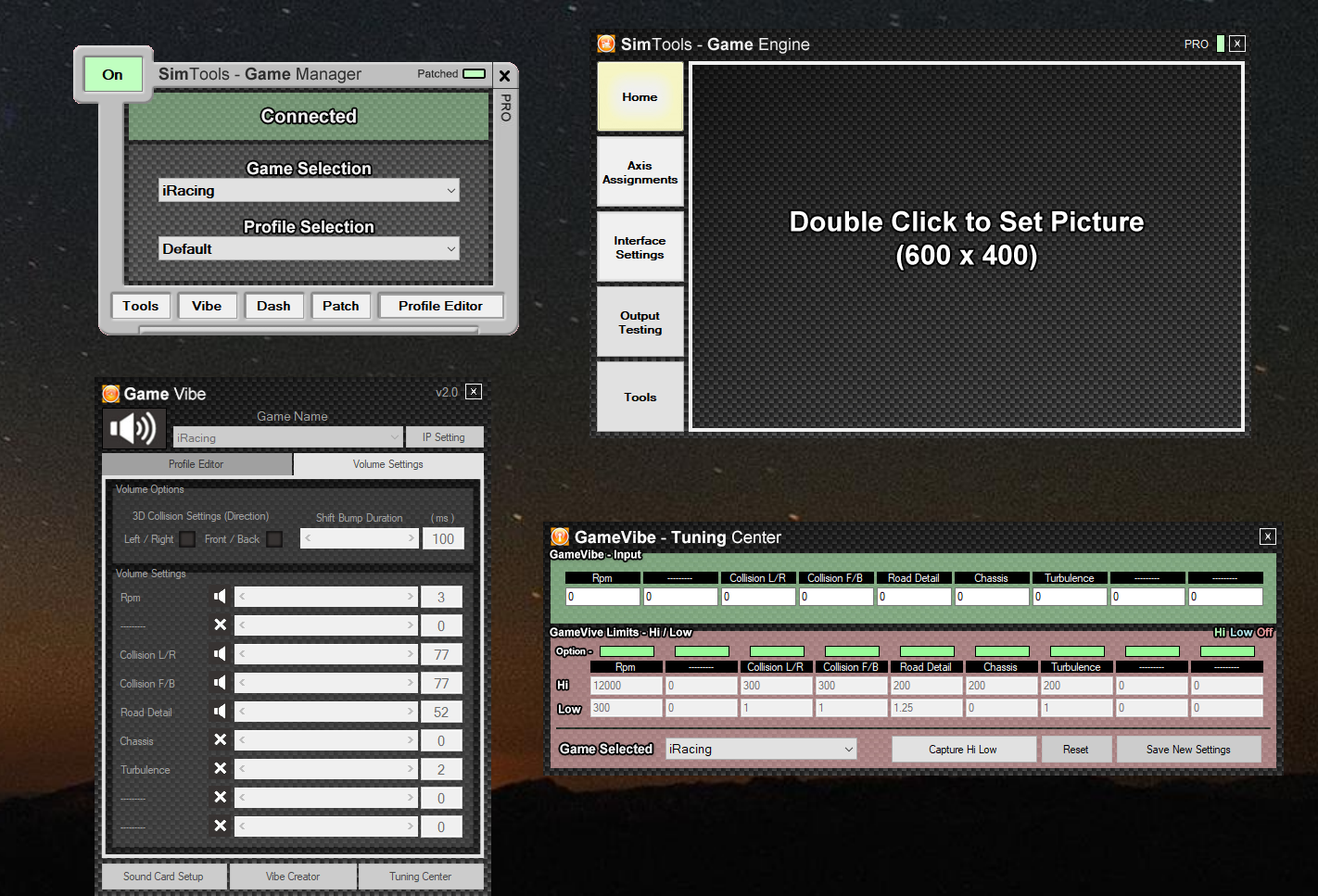
Task: Click the Collision L/R volume value 77
Action: [441, 655]
